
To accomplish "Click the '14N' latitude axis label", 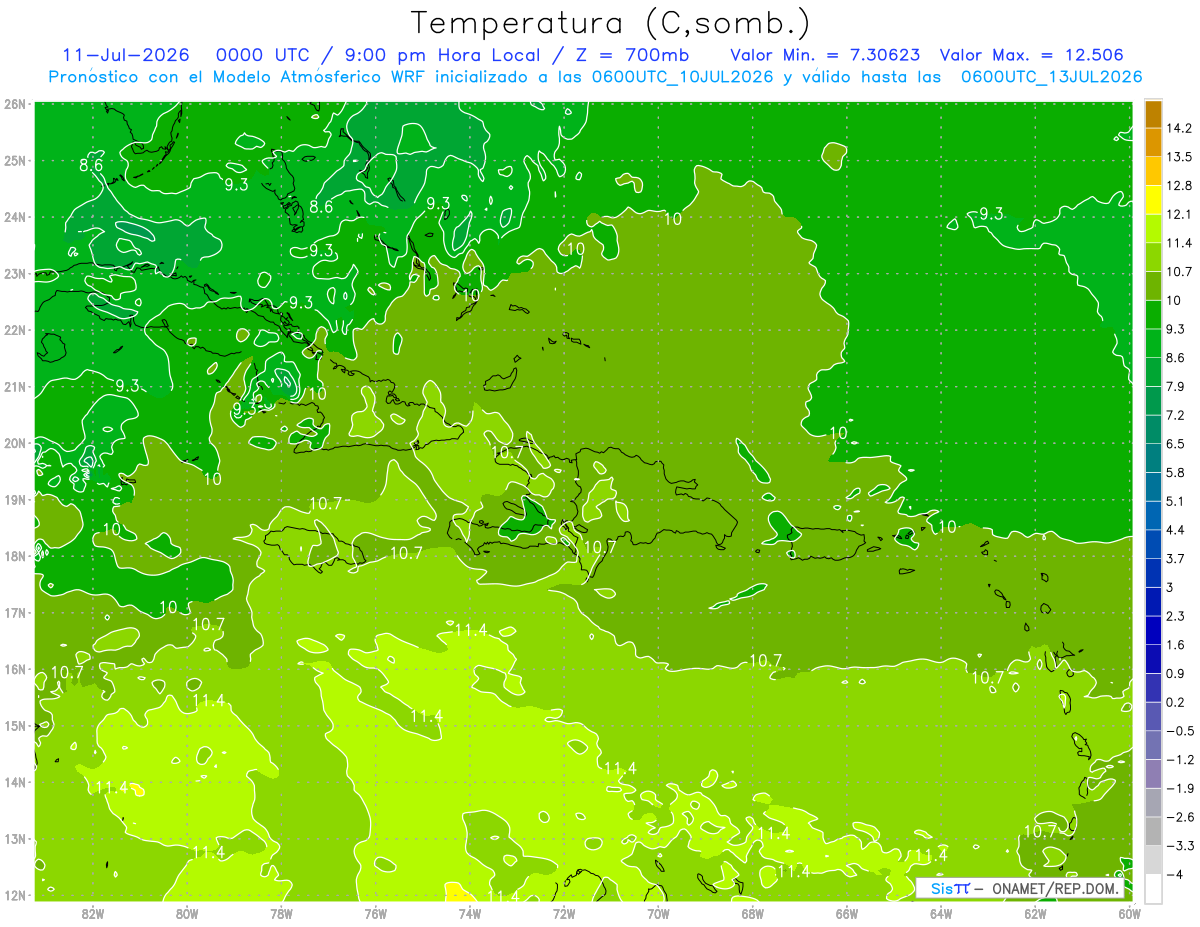I will (x=15, y=782).
